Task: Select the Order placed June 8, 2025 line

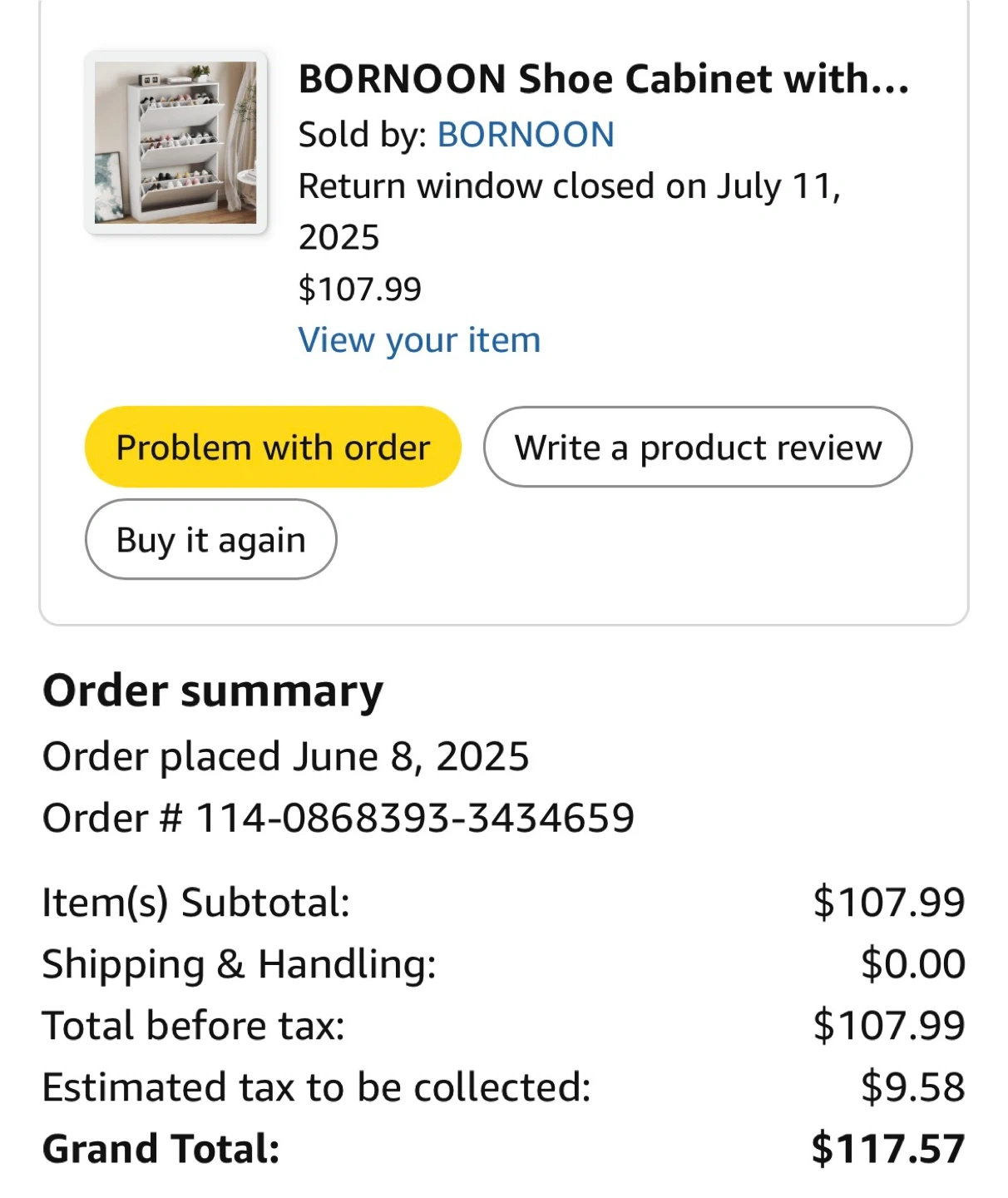Action: pyautogui.click(x=285, y=757)
